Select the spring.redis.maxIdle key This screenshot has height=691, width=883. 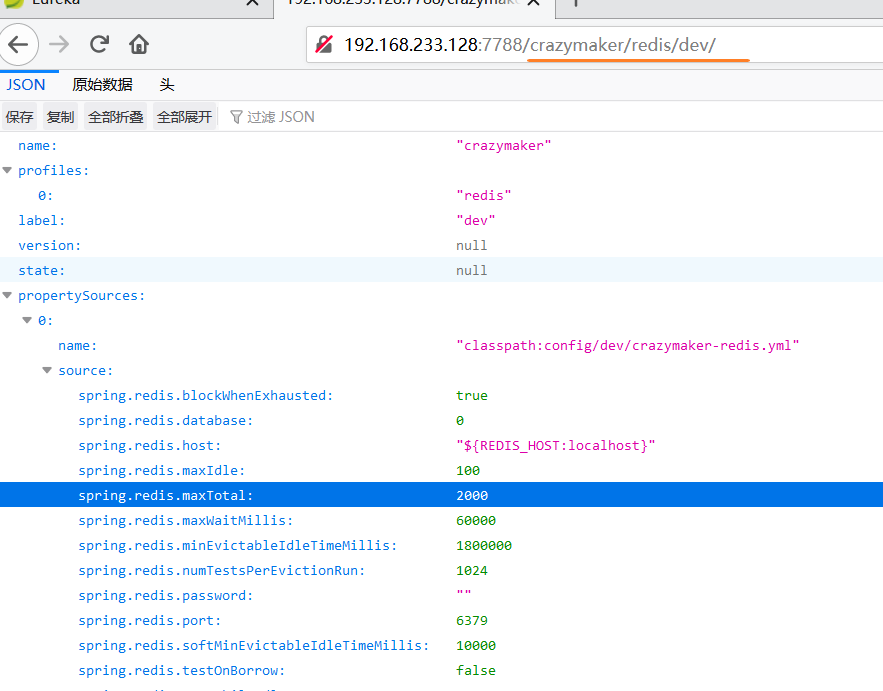[162, 470]
